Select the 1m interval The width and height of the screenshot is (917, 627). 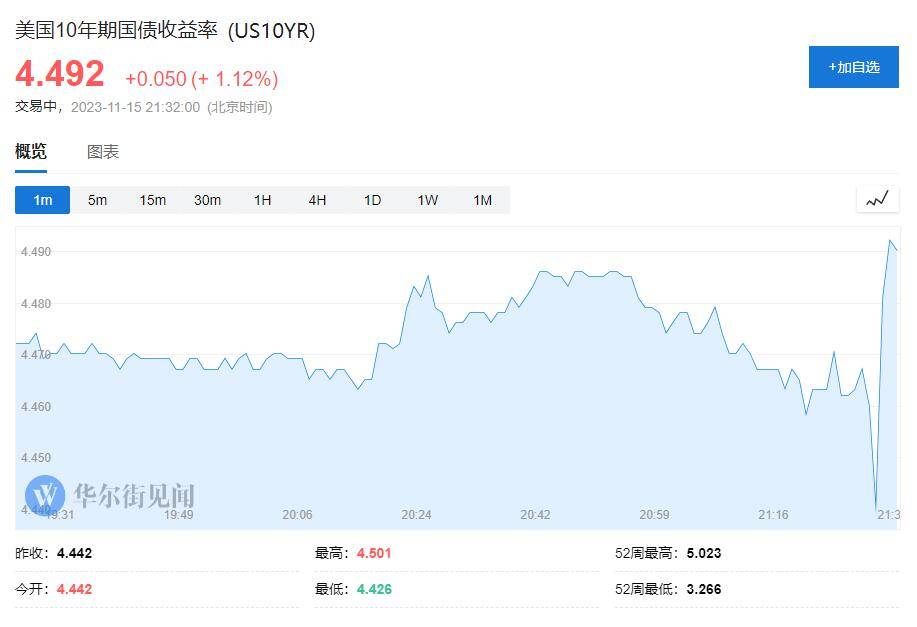pyautogui.click(x=43, y=200)
